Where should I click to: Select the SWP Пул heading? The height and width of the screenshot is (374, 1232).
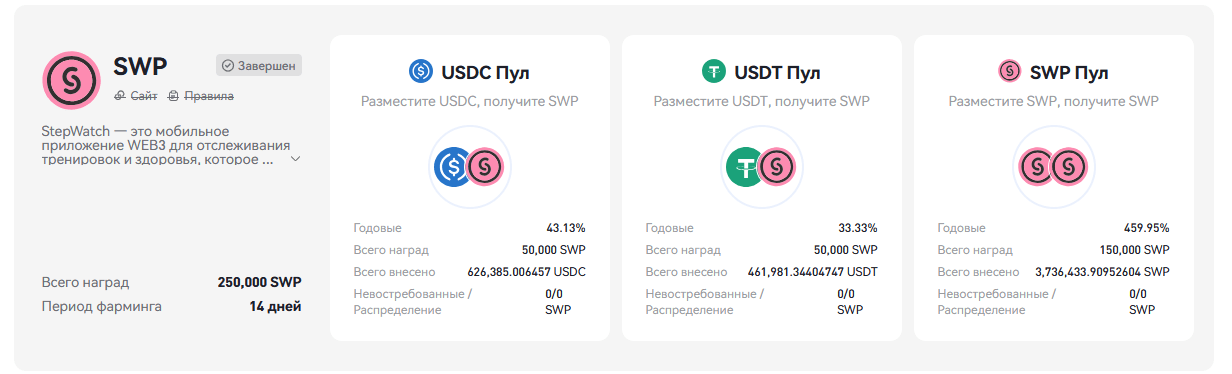coord(1069,72)
